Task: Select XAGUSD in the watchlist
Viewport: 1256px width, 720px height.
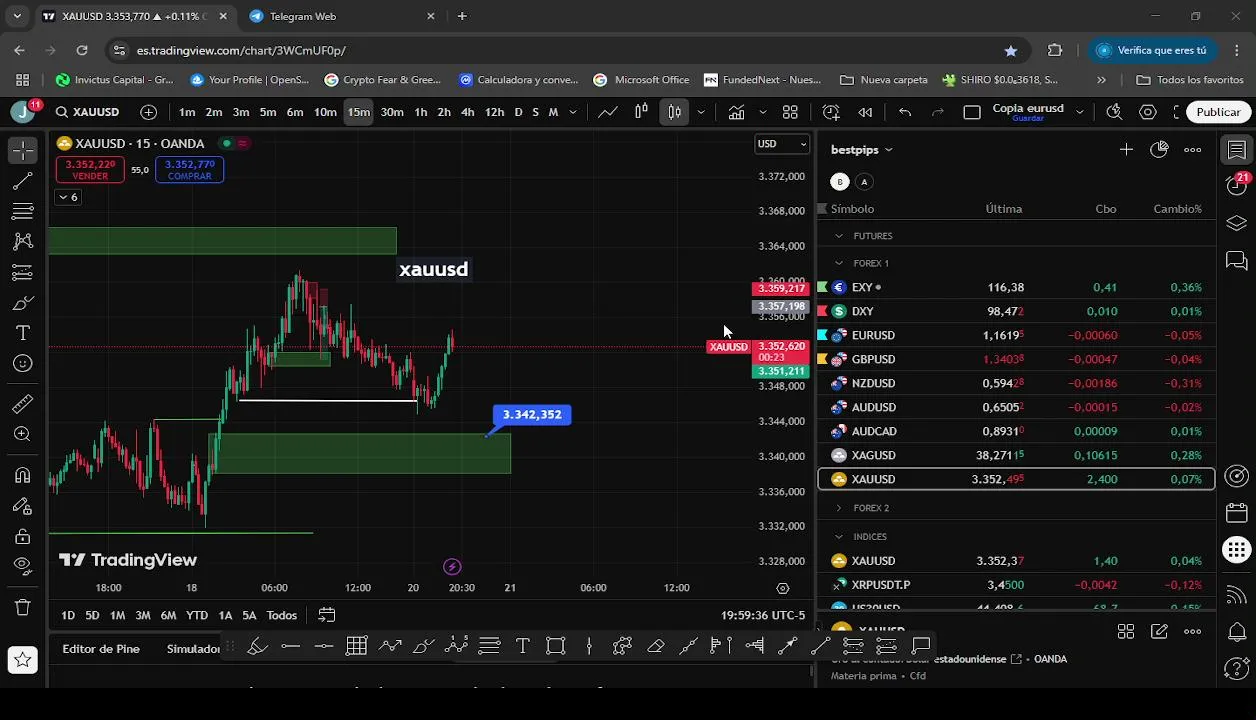Action: [x=1016, y=455]
